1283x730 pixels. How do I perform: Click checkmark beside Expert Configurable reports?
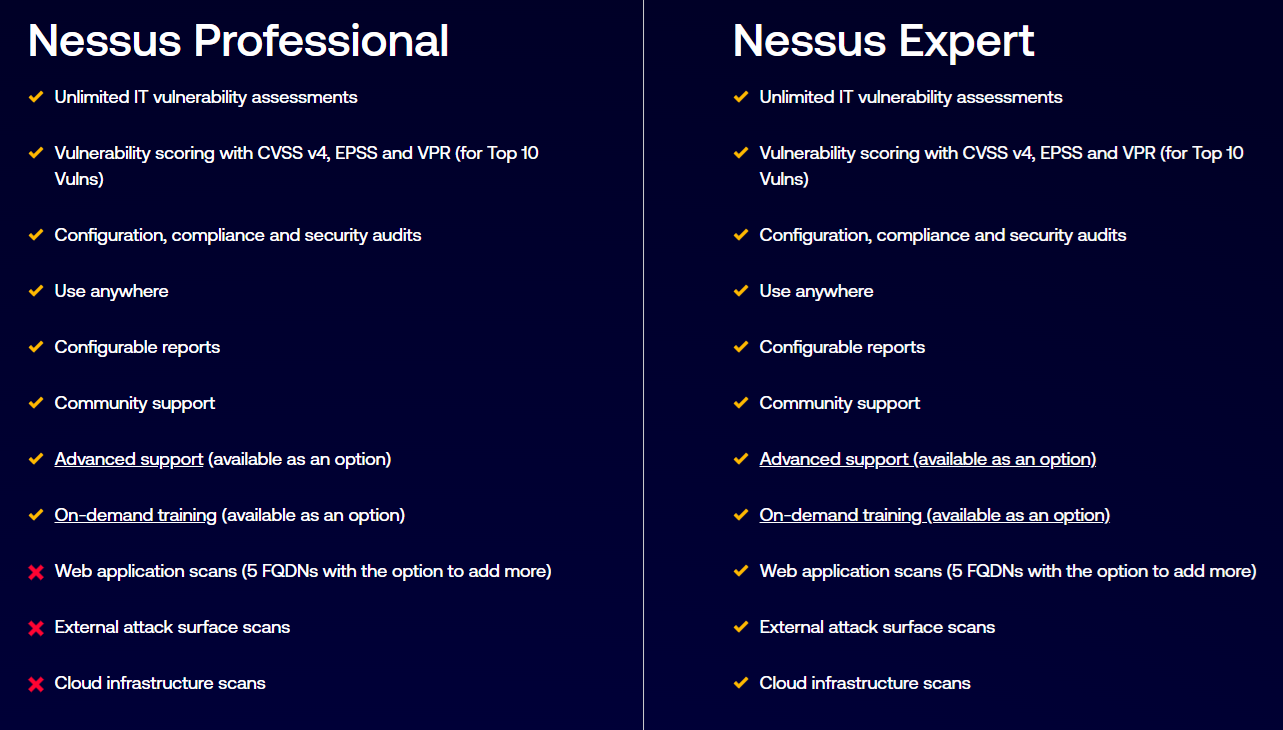click(741, 347)
